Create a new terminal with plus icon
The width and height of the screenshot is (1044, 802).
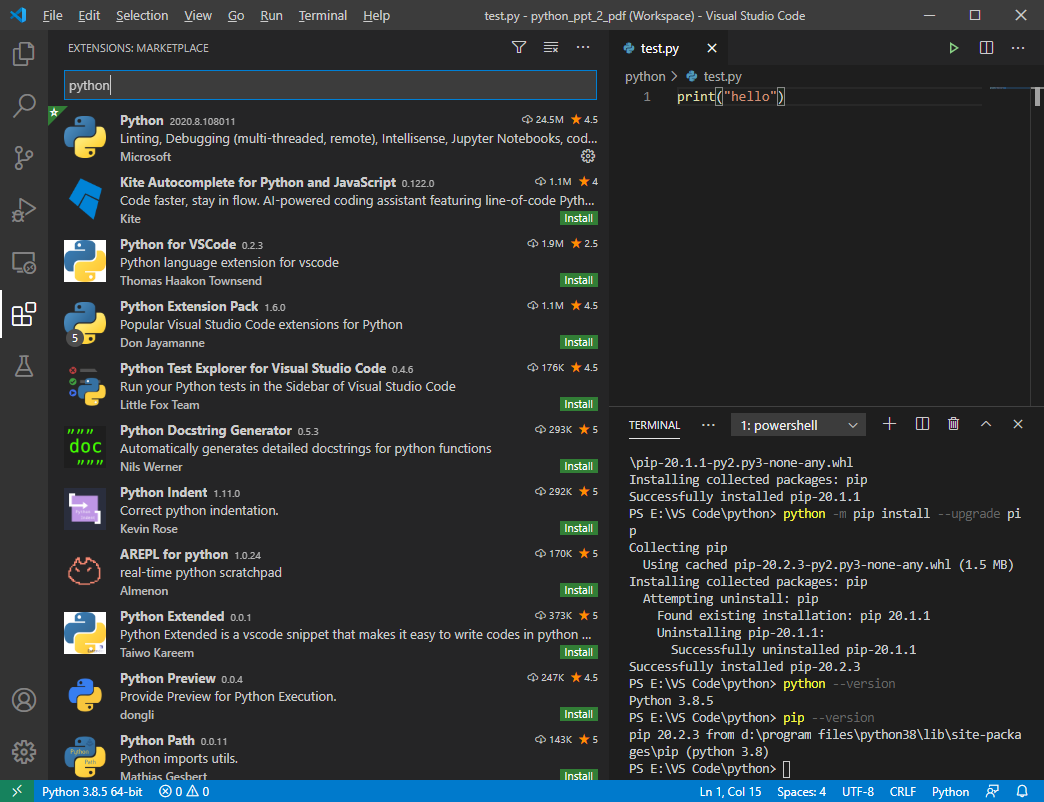(890, 424)
